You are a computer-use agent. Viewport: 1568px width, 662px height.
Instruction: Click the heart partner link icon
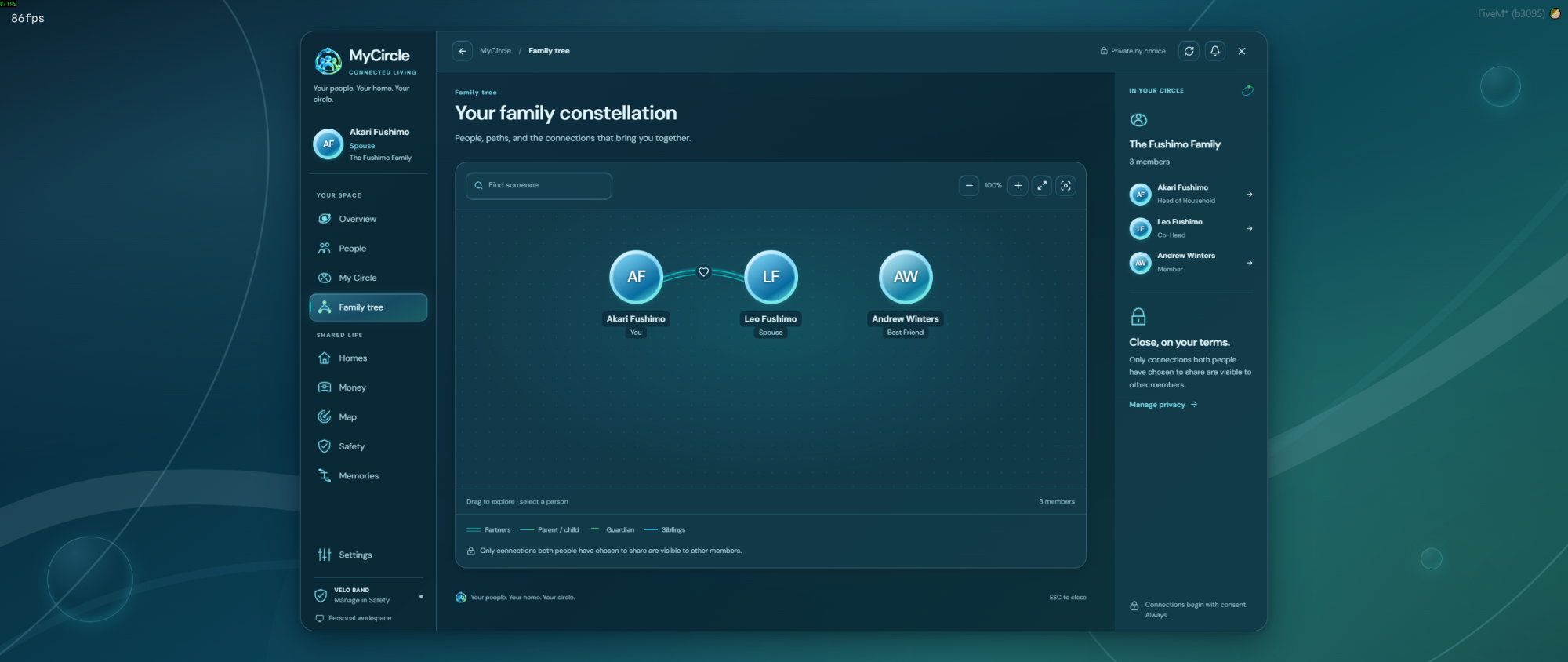coord(704,272)
